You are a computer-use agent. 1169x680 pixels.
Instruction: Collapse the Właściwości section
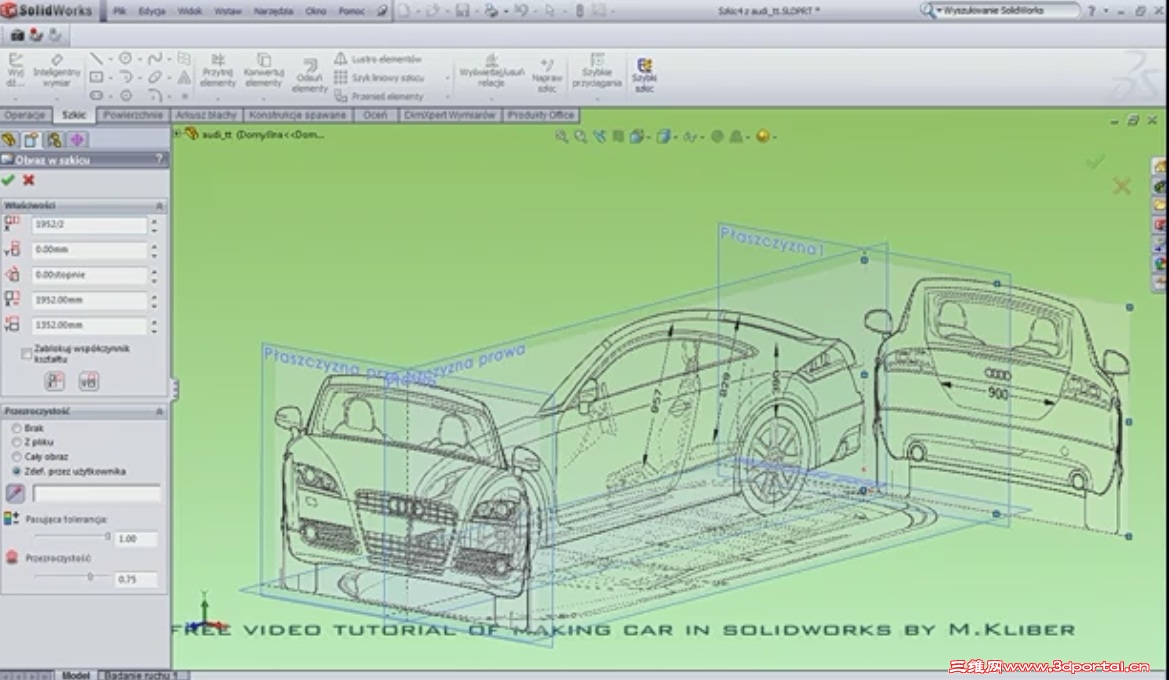159,205
